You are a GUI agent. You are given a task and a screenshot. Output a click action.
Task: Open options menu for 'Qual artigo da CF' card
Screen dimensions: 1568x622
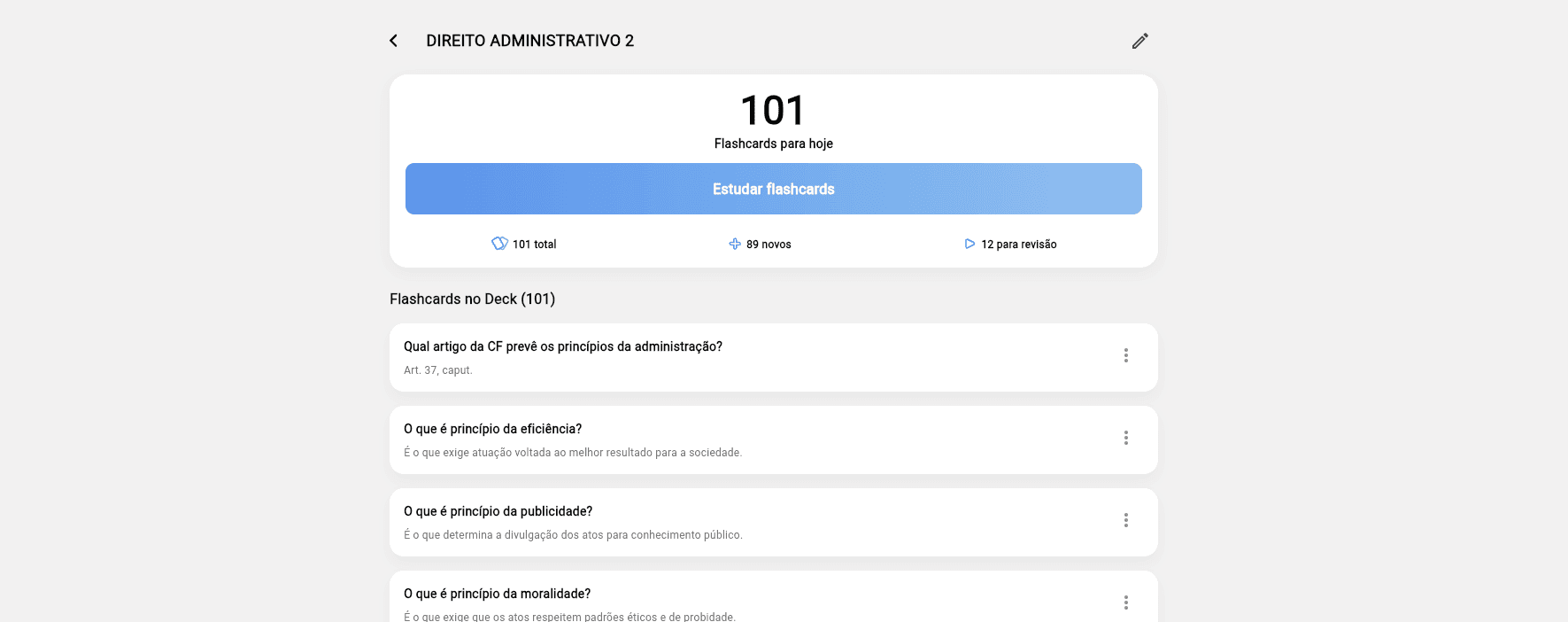coord(1126,355)
